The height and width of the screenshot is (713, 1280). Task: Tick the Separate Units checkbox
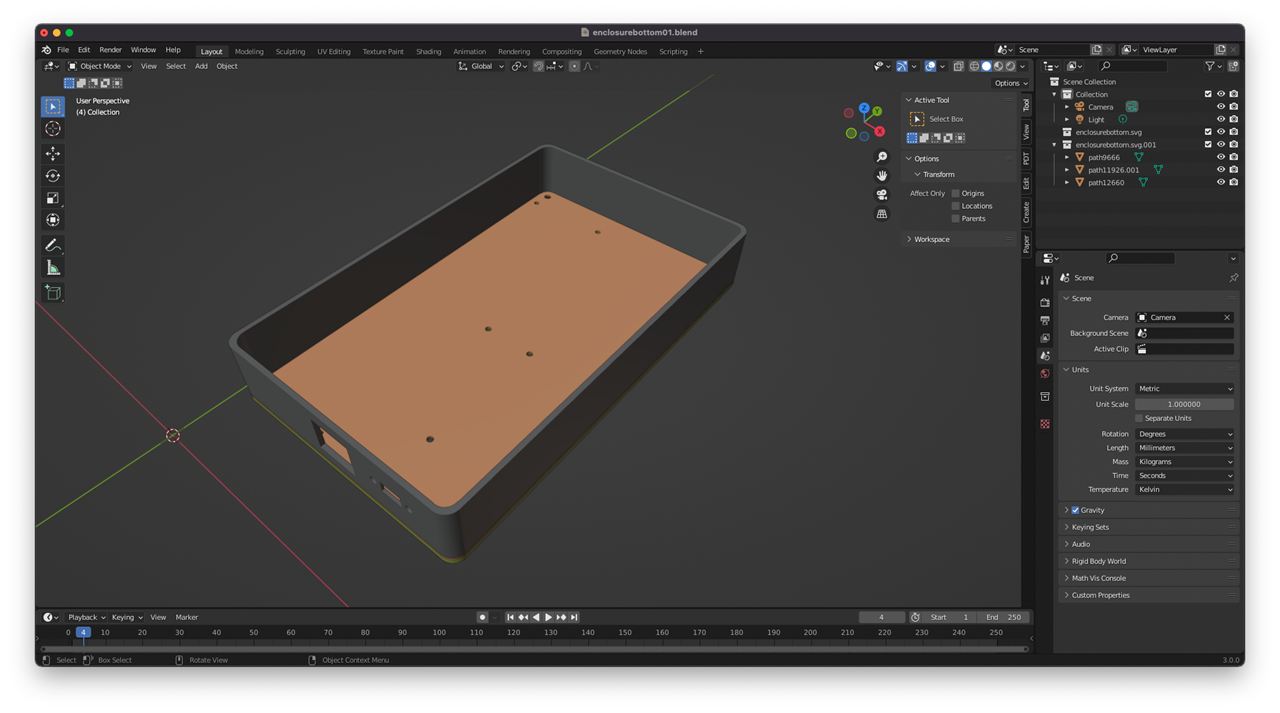1139,418
